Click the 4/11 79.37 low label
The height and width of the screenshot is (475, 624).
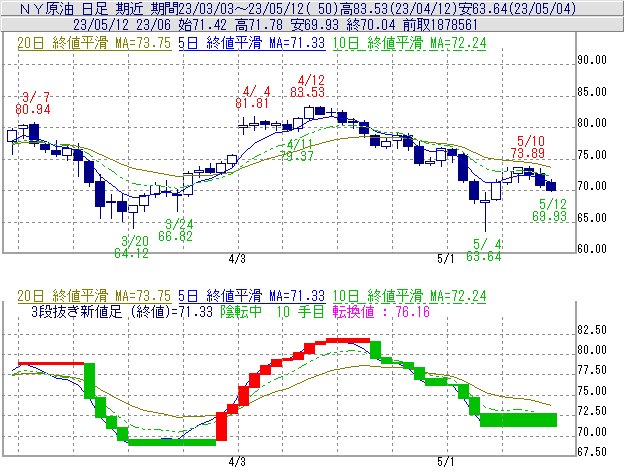[x=297, y=150]
